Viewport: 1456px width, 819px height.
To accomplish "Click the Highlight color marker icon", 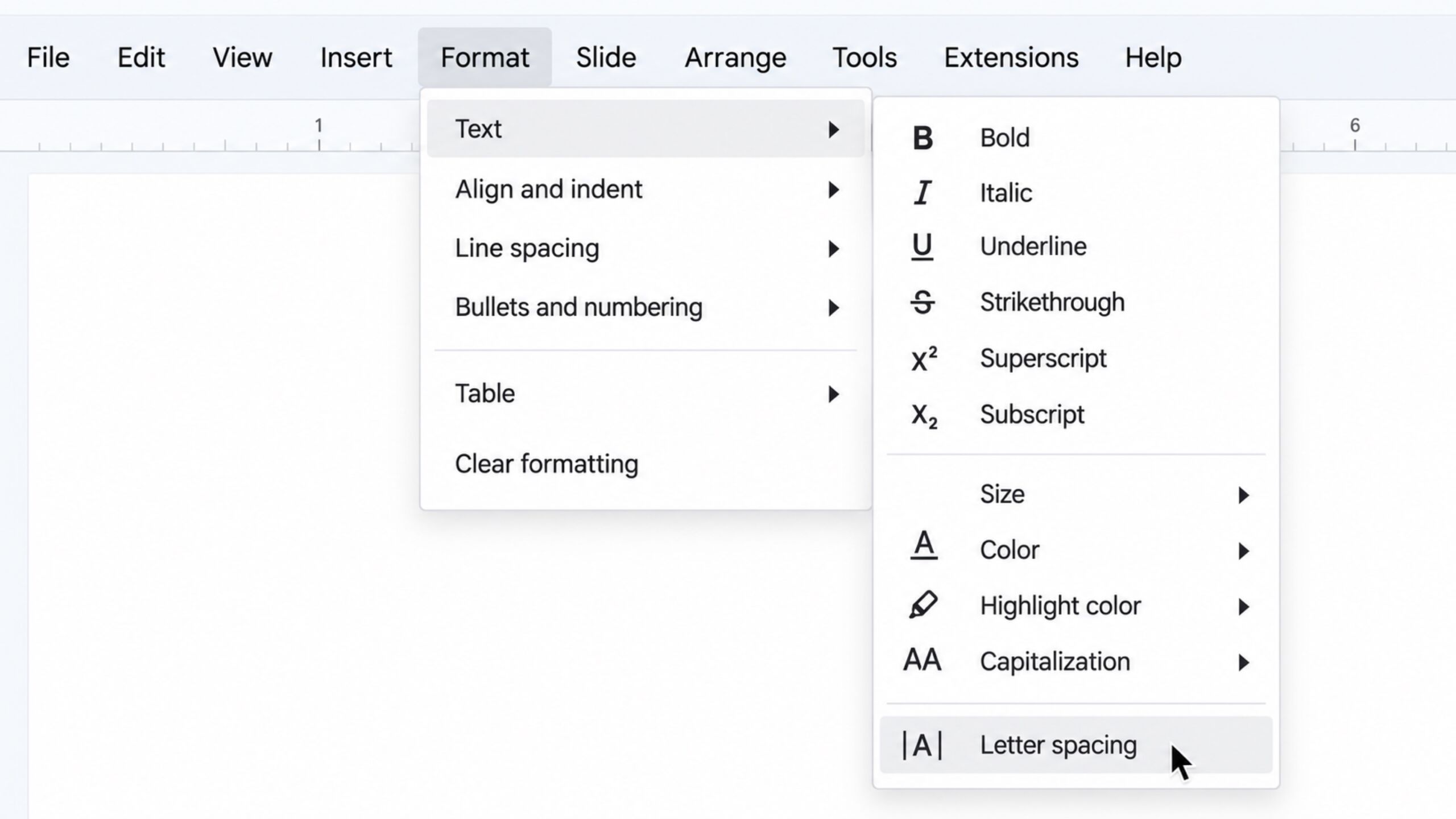I will pyautogui.click(x=923, y=605).
